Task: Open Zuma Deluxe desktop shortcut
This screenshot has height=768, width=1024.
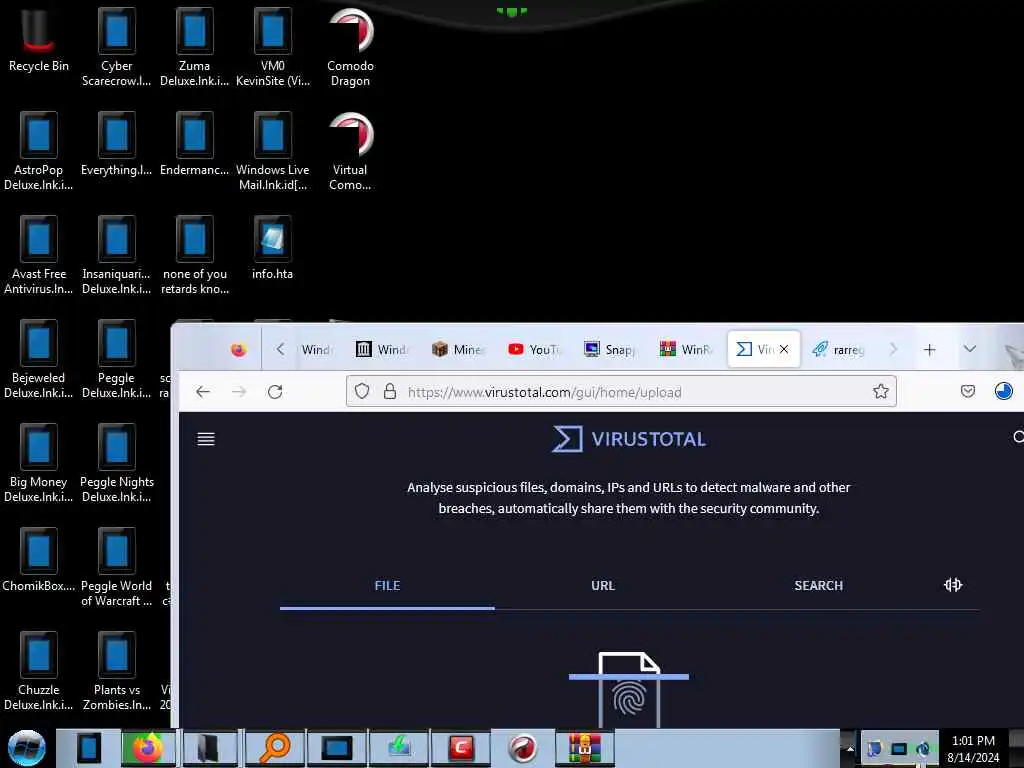Action: (194, 46)
